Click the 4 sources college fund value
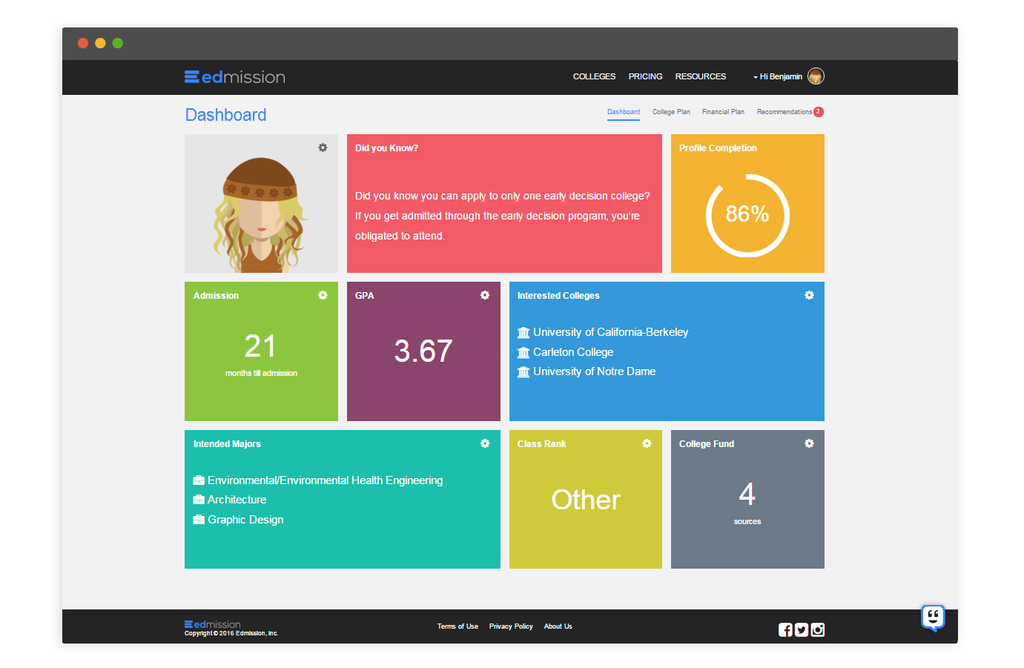 click(747, 494)
